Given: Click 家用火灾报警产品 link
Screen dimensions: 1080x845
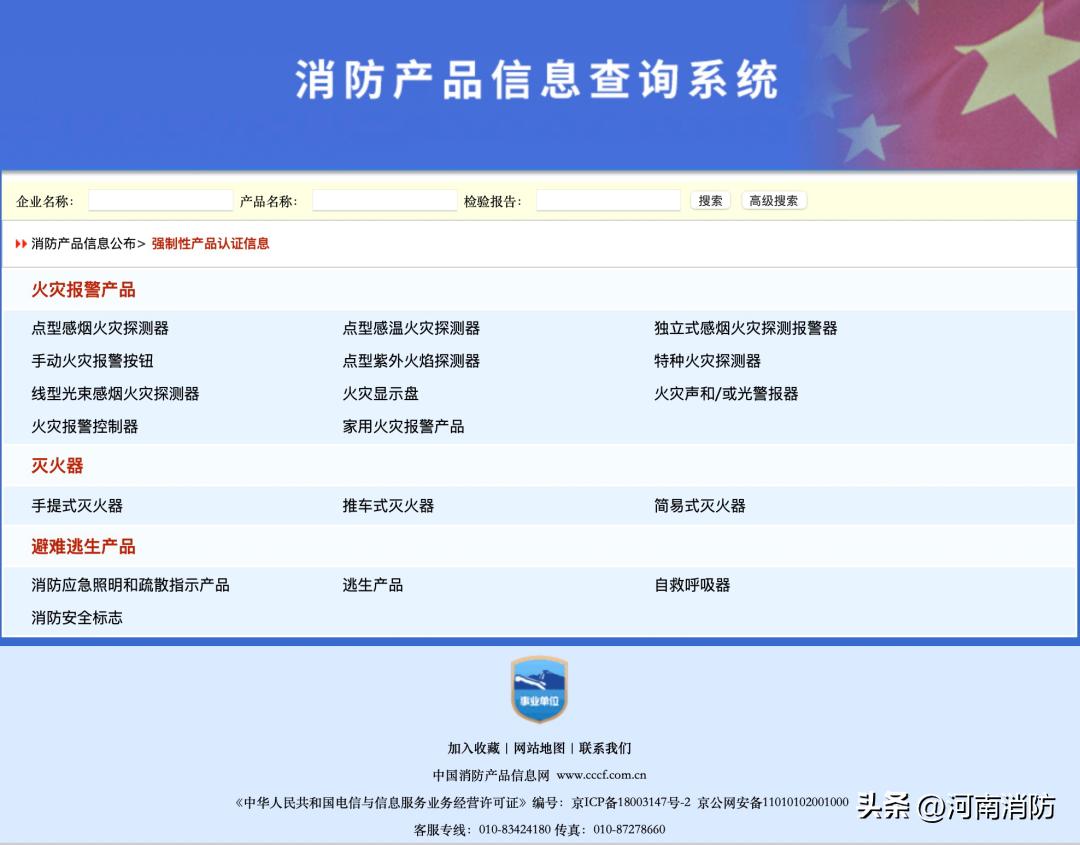Looking at the screenshot, I should [404, 427].
